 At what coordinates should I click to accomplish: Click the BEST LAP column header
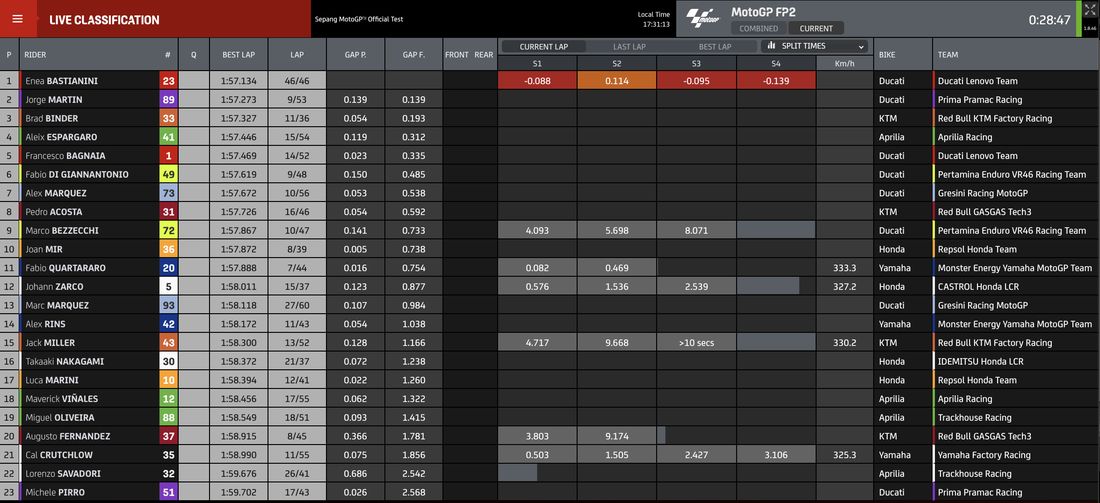click(239, 55)
